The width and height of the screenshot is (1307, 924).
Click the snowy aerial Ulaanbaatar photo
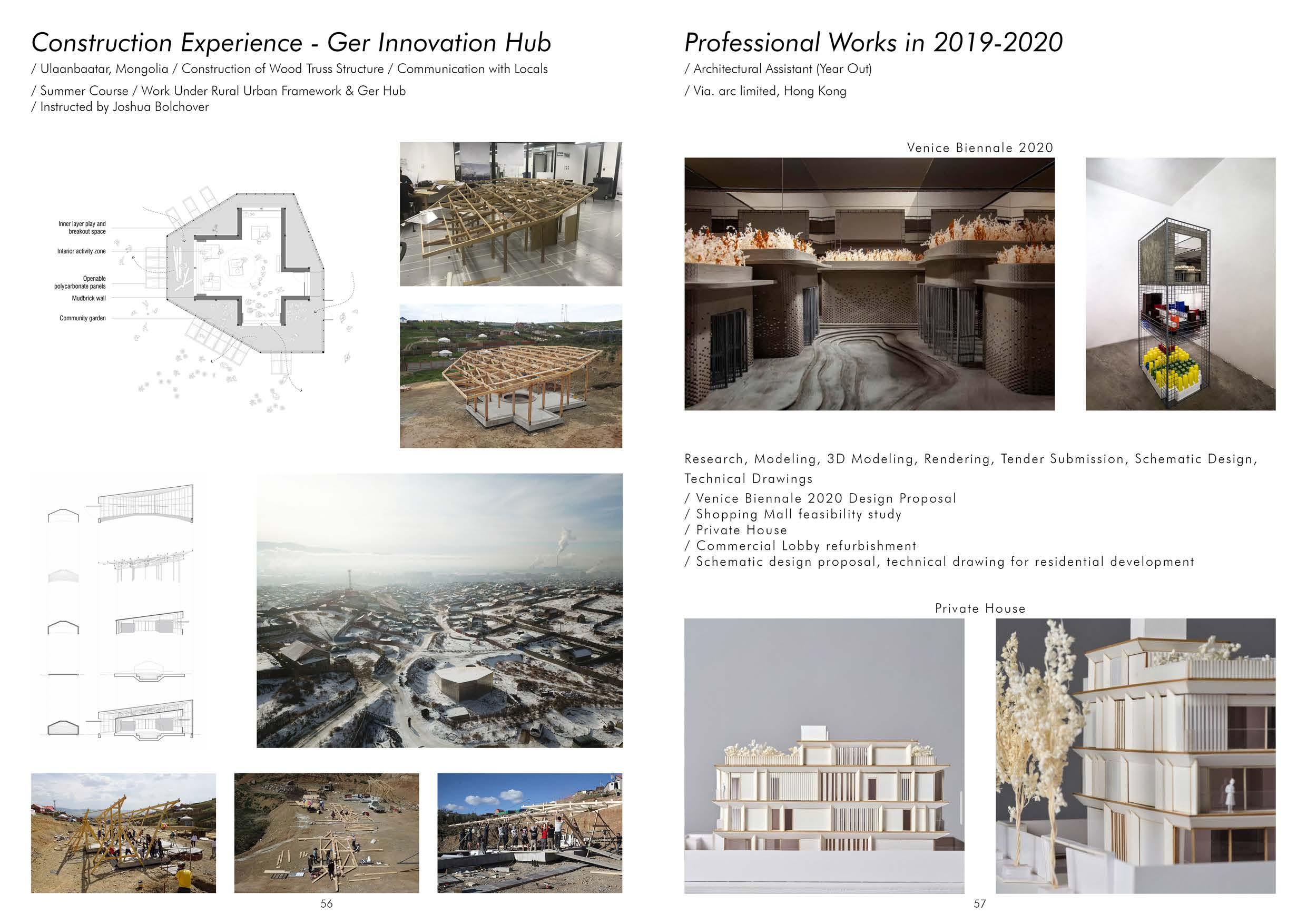click(439, 611)
